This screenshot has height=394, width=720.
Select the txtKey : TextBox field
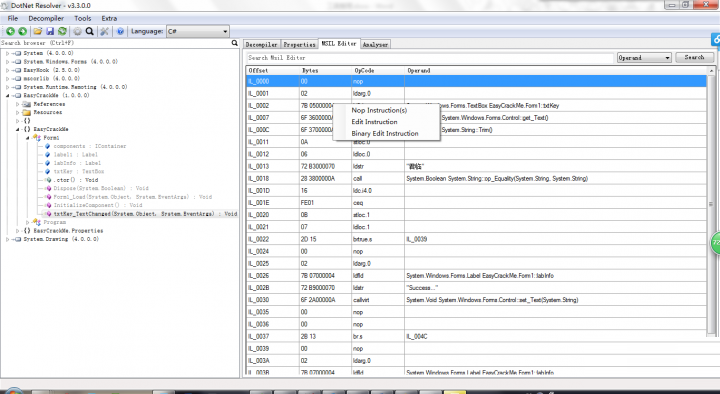[x=79, y=171]
